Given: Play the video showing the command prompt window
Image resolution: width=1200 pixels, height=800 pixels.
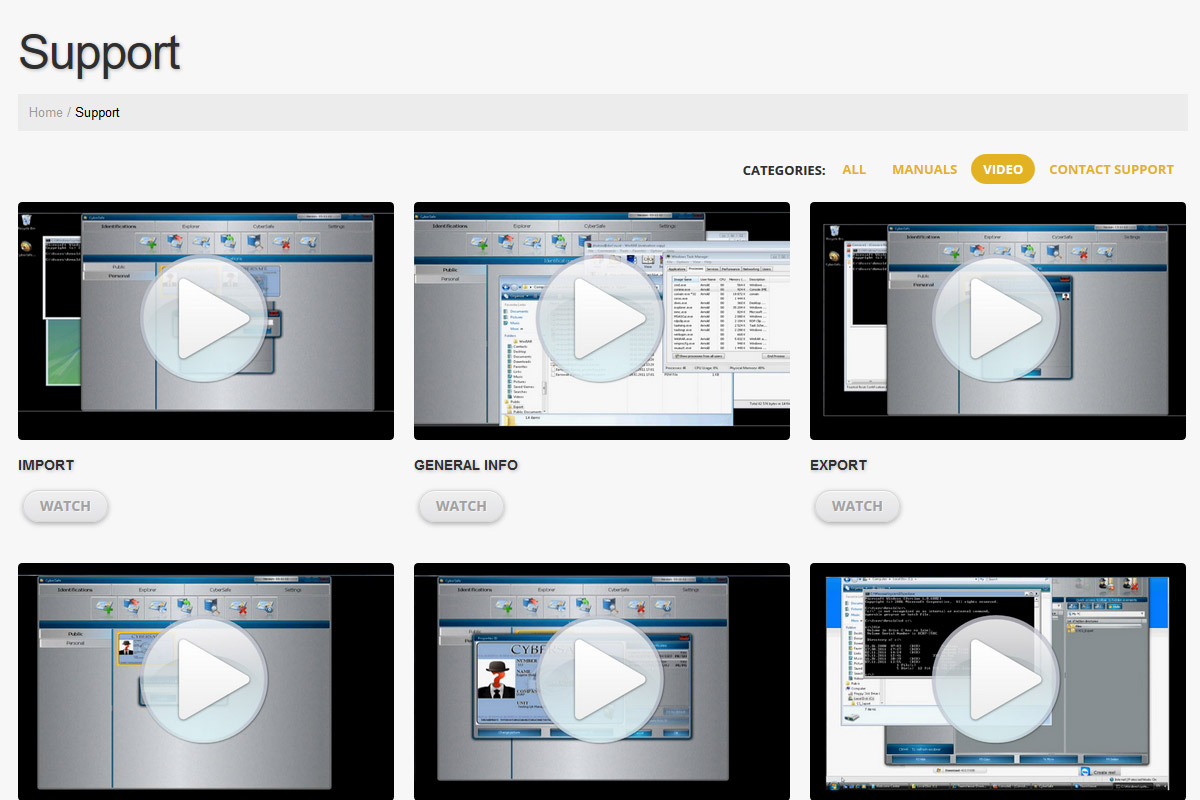Looking at the screenshot, I should [997, 680].
